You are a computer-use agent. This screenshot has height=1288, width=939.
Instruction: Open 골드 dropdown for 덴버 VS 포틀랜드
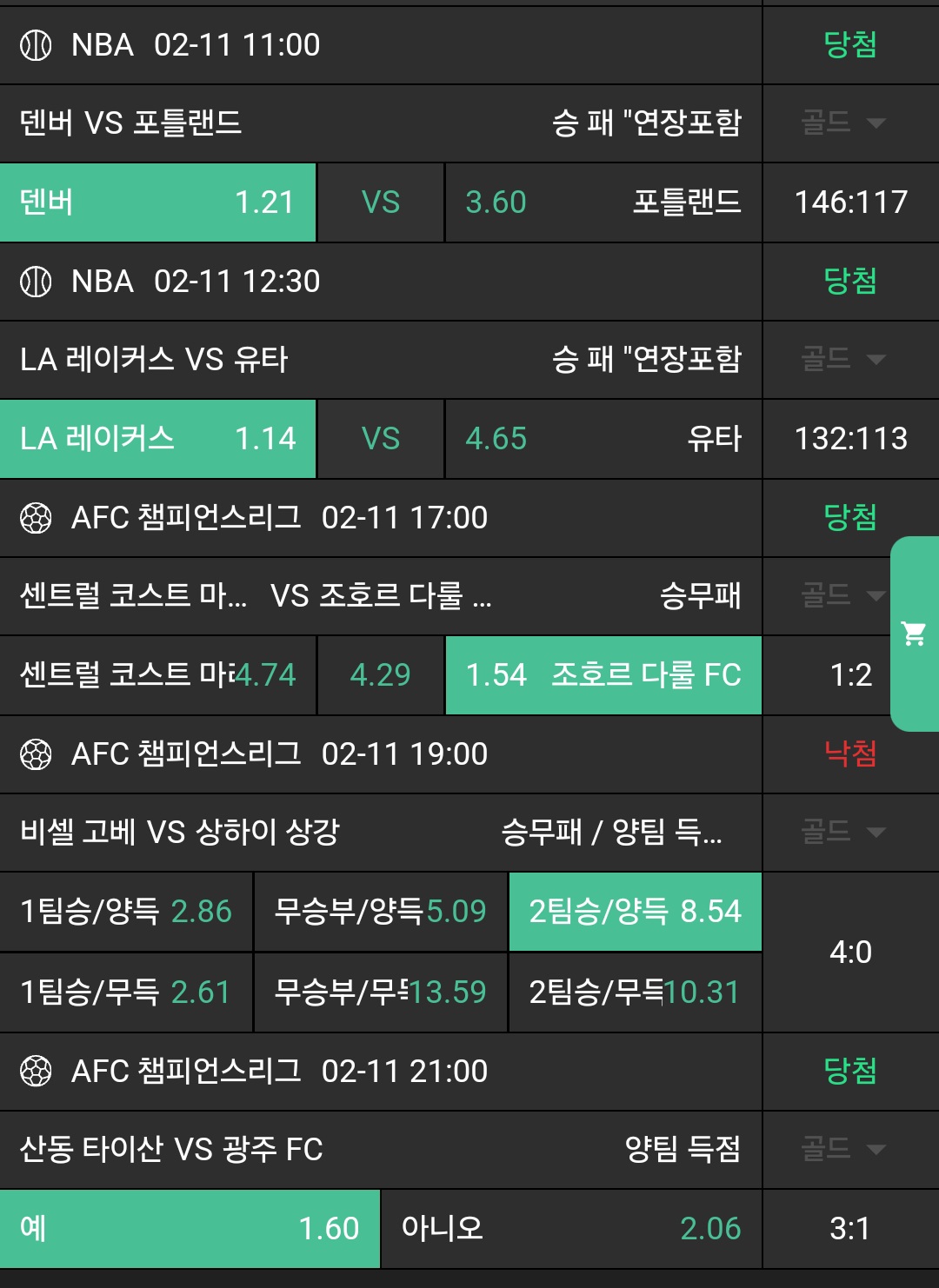tap(842, 123)
